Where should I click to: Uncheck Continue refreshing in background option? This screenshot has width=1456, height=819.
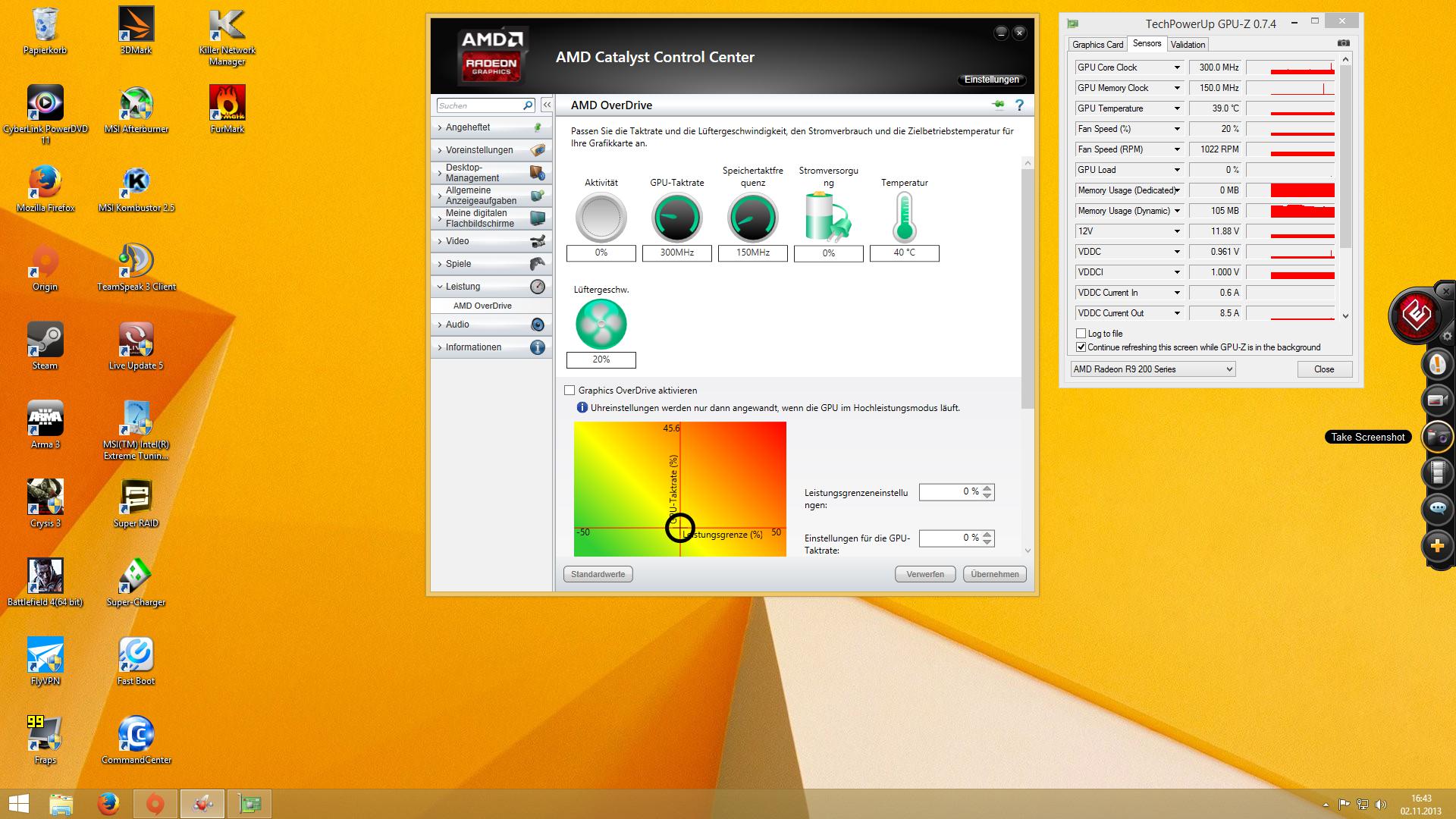click(1081, 347)
